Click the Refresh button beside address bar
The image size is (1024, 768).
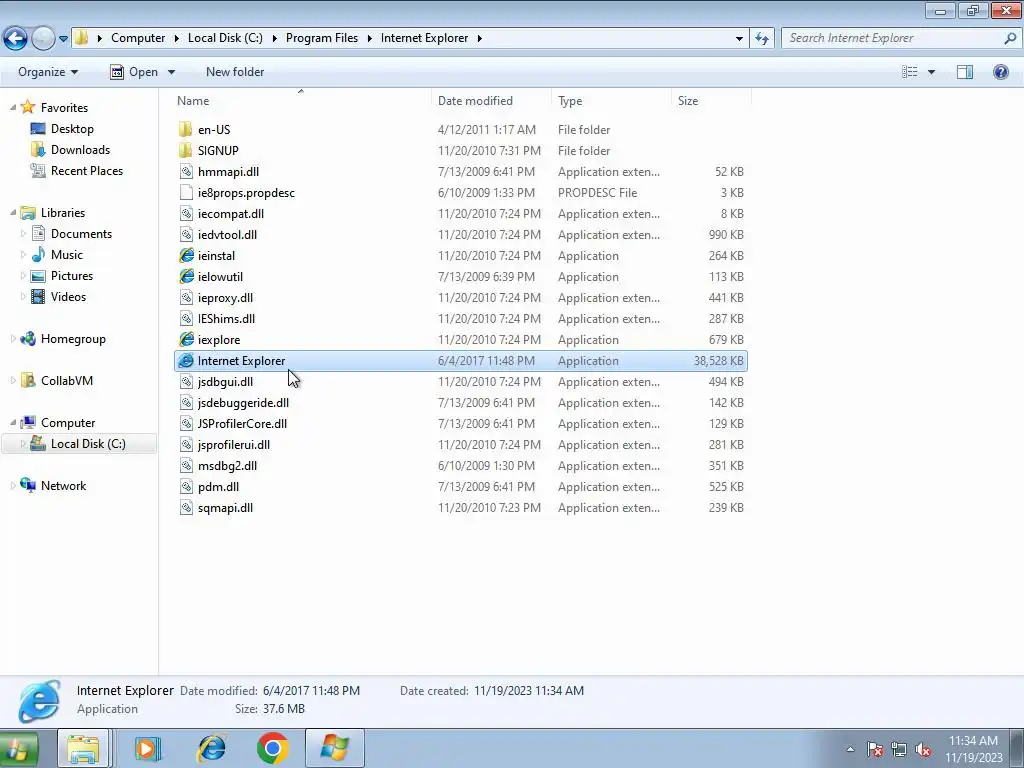click(761, 39)
